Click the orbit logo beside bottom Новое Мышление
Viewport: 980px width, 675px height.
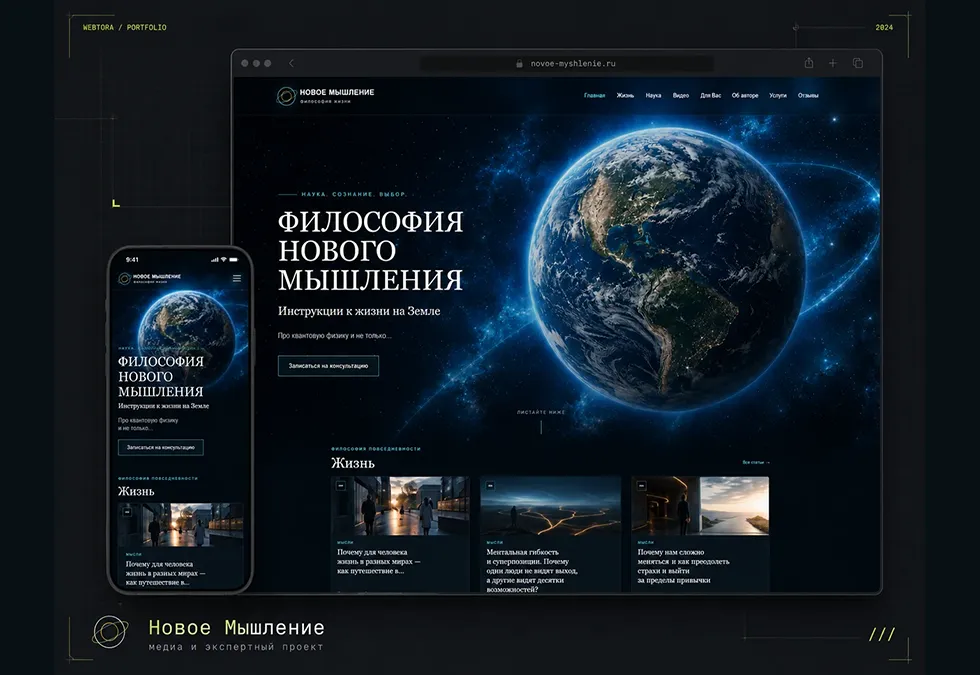click(111, 631)
